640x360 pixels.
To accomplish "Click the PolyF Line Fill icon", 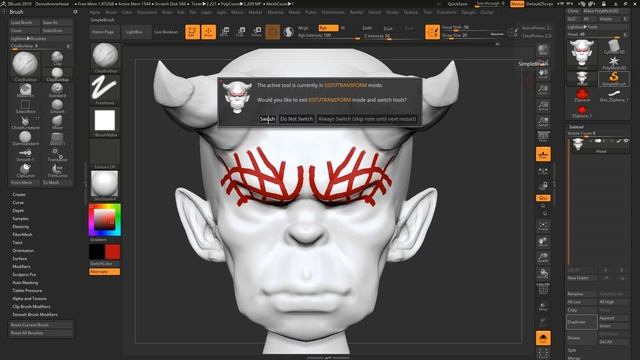I will click(x=543, y=288).
